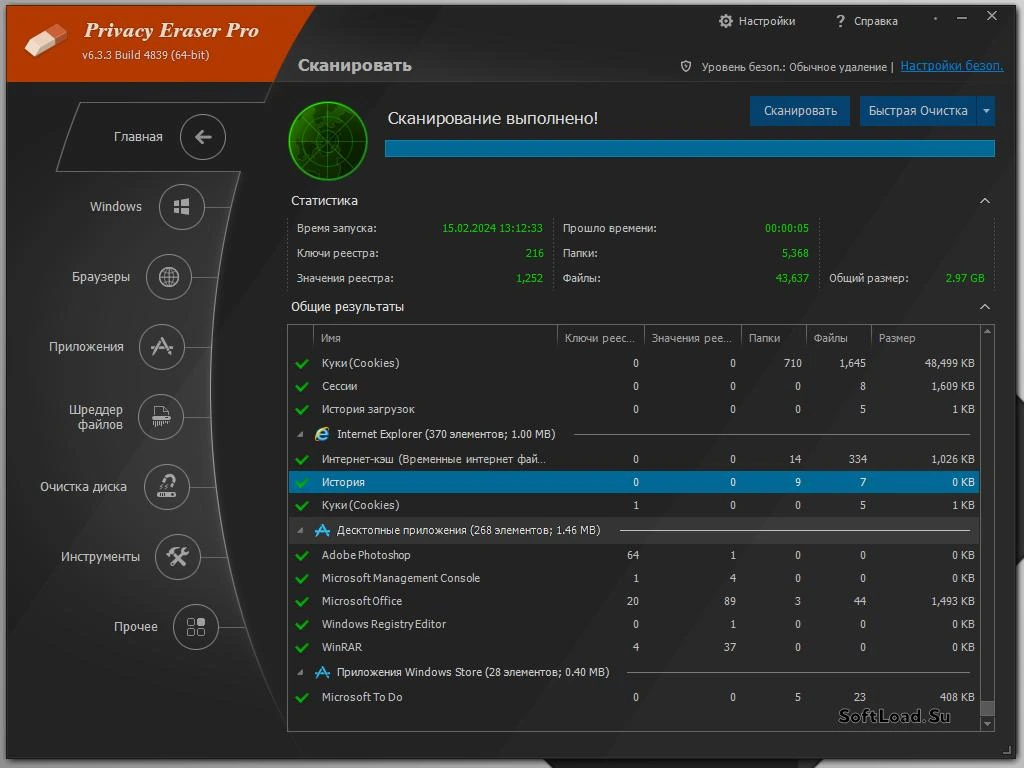Image resolution: width=1024 pixels, height=768 pixels.
Task: Sort by the Имя column header
Action: coord(435,338)
